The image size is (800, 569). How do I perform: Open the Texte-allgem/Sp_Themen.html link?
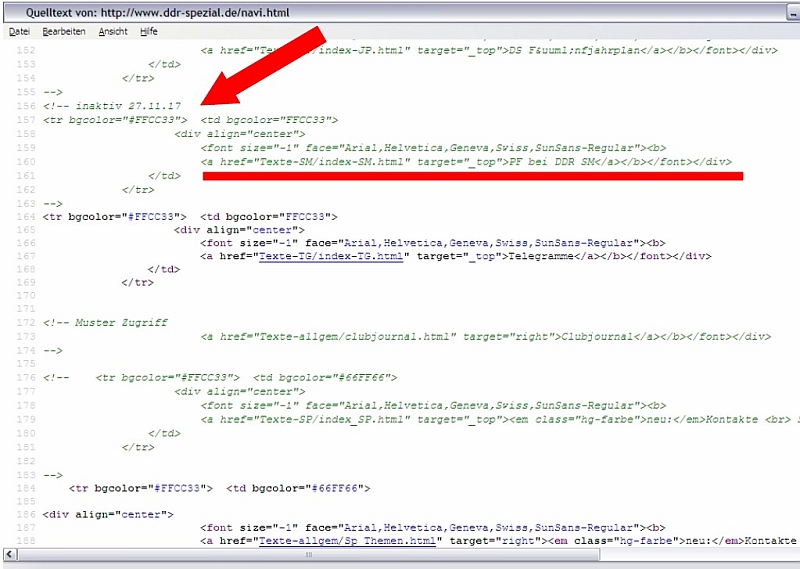pos(348,541)
